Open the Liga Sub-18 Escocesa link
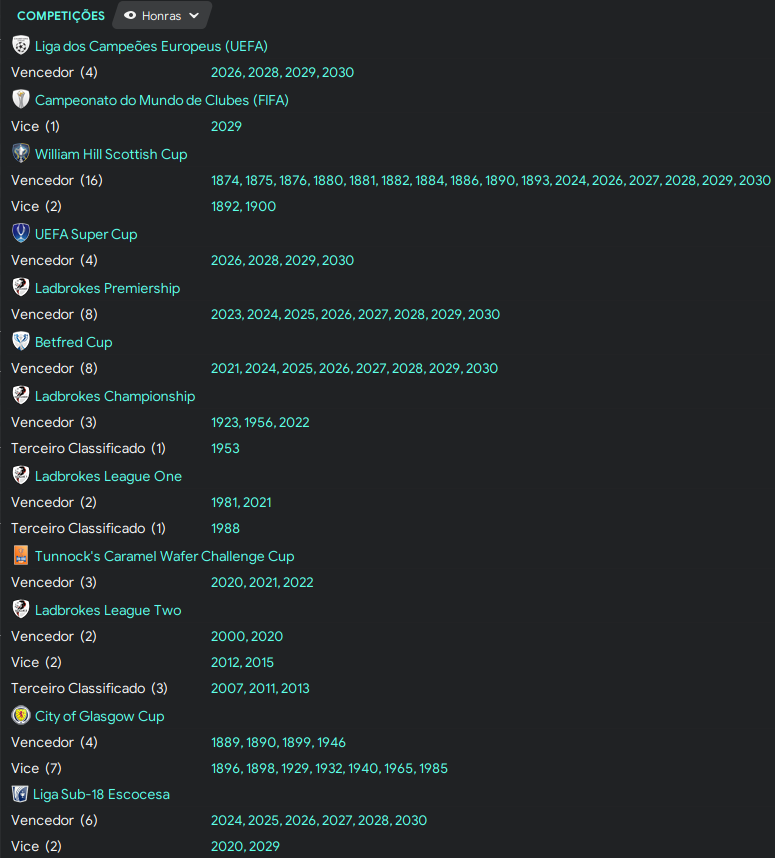The image size is (775, 858). (x=101, y=795)
